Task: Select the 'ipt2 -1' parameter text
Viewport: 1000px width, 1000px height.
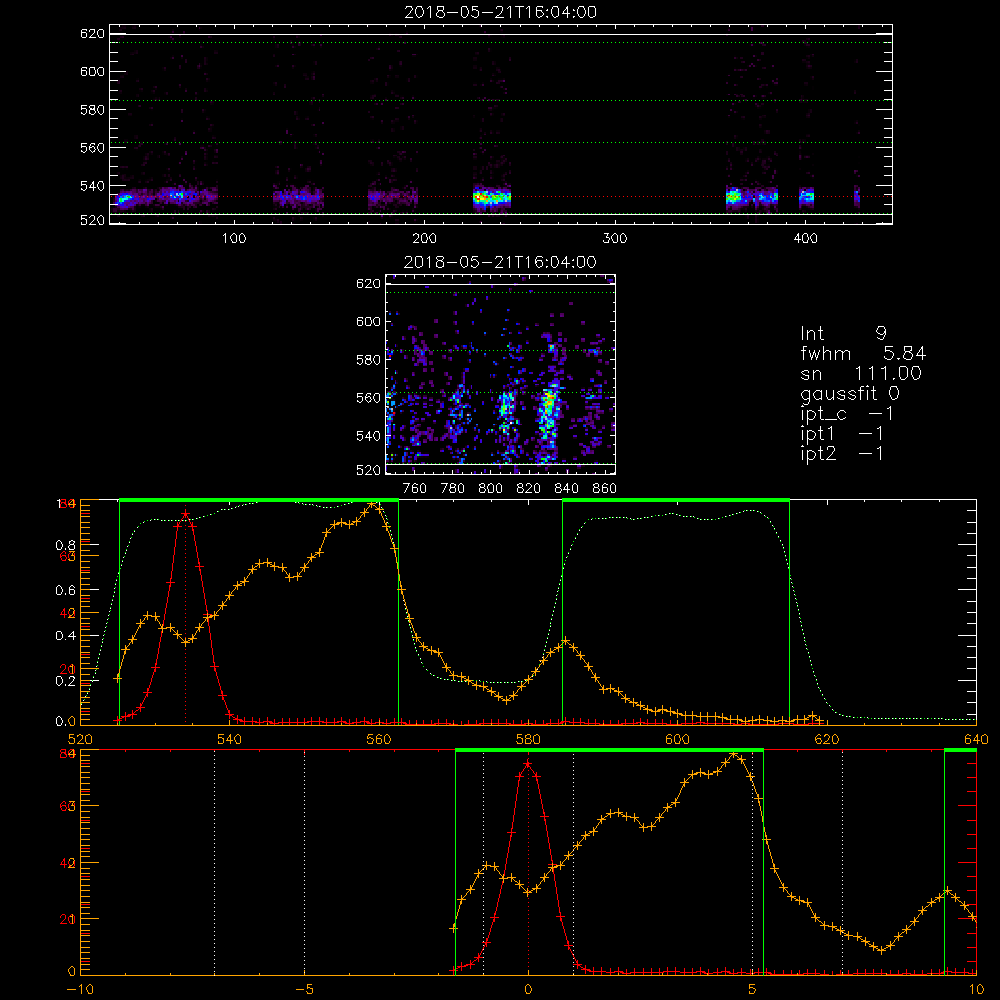Action: click(842, 453)
